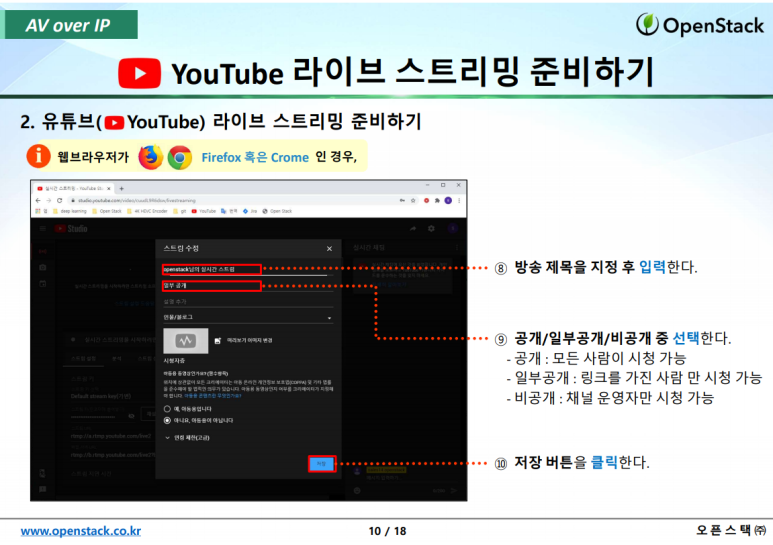Viewport: 773px width, 545px height.
Task: Open the extensions puzzle icon
Action: point(437,201)
